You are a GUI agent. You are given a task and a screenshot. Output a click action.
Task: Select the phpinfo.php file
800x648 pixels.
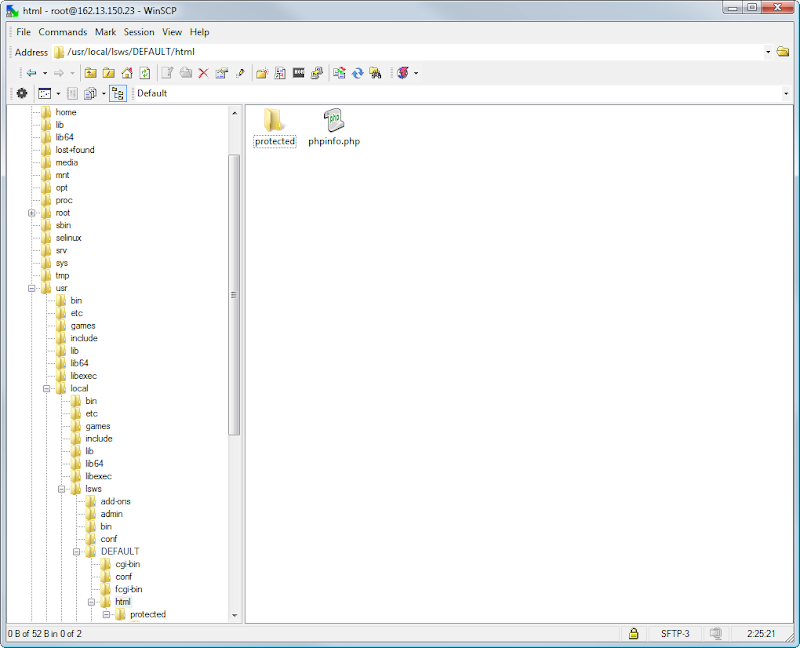tap(334, 128)
